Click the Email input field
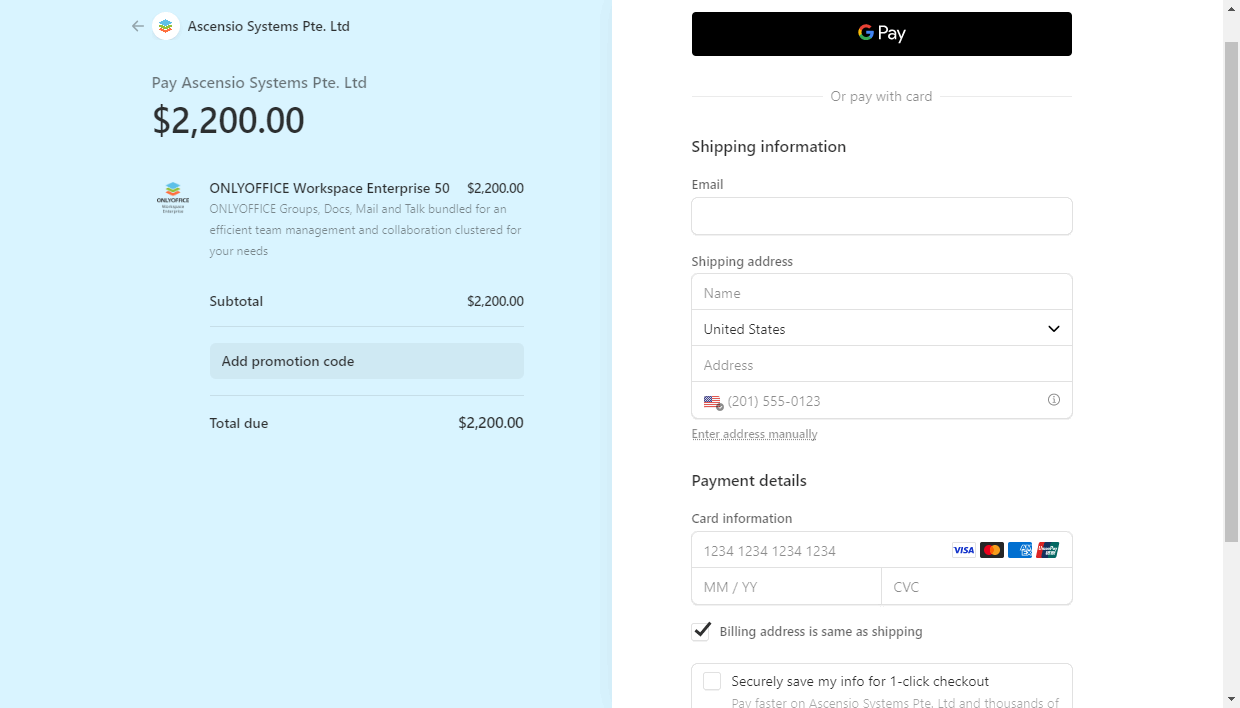The image size is (1240, 708). [881, 216]
